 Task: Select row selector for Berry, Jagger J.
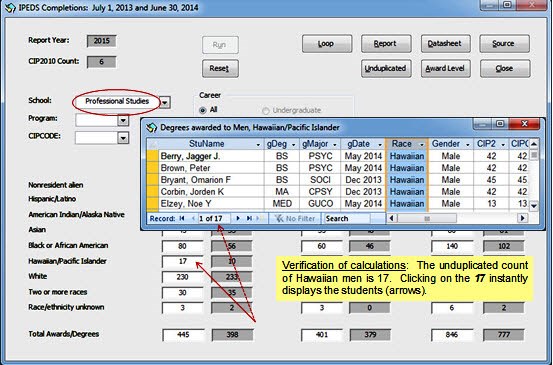(x=153, y=156)
